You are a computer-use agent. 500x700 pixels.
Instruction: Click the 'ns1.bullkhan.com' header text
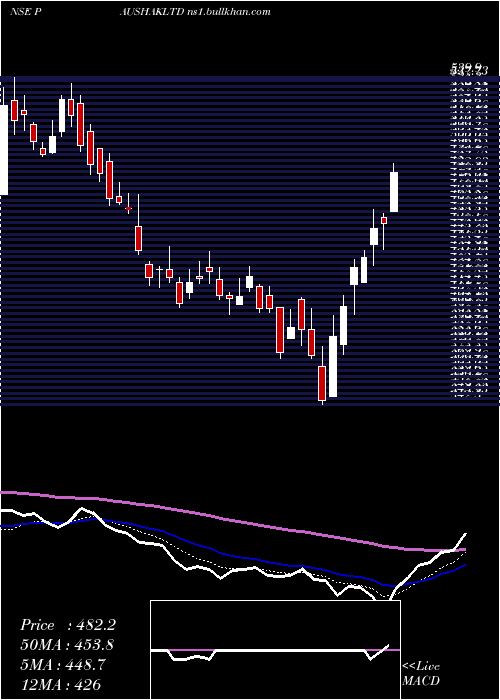click(x=228, y=12)
